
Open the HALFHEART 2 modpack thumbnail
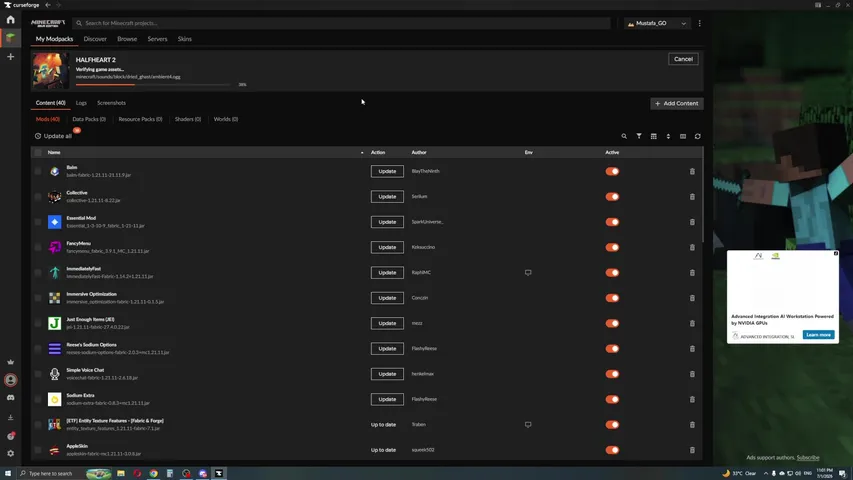click(x=50, y=71)
